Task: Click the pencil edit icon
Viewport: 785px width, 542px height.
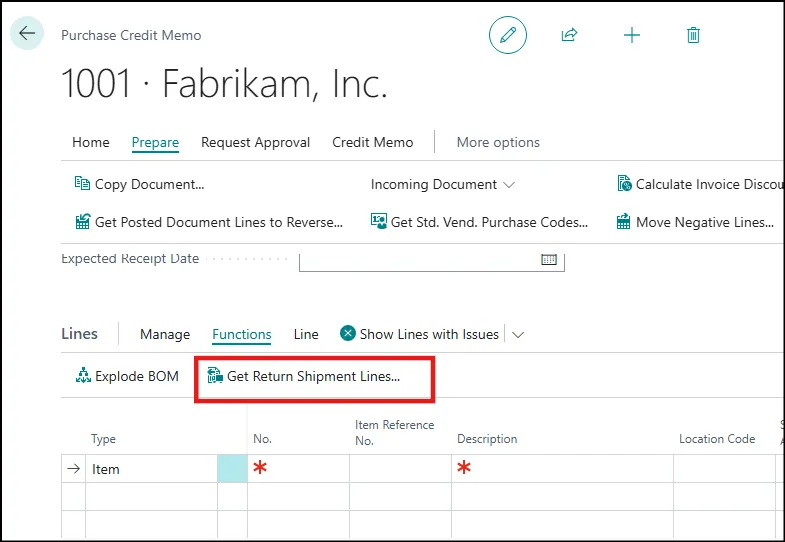Action: click(x=508, y=35)
